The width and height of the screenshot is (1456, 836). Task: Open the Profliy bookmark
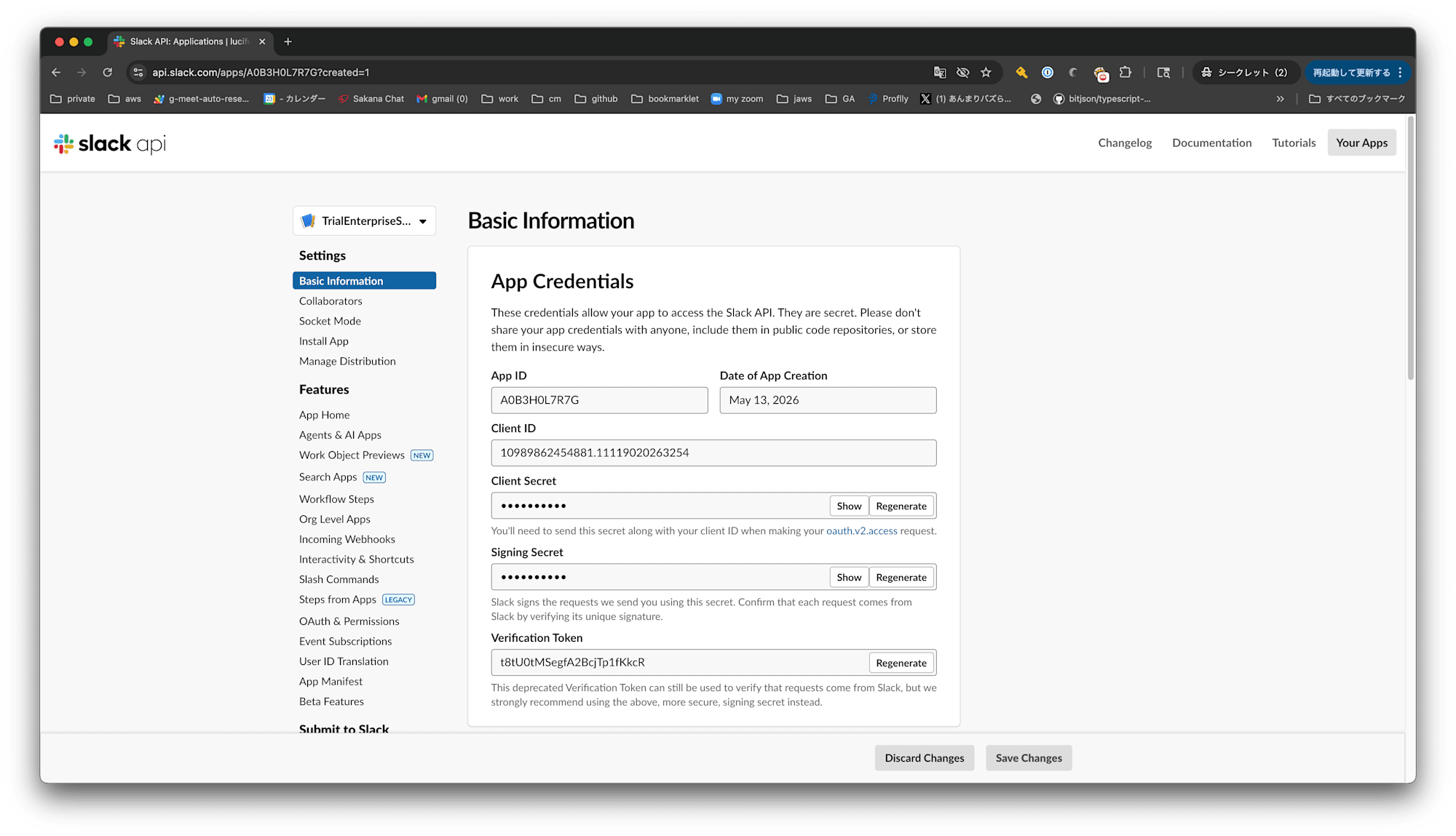[888, 99]
